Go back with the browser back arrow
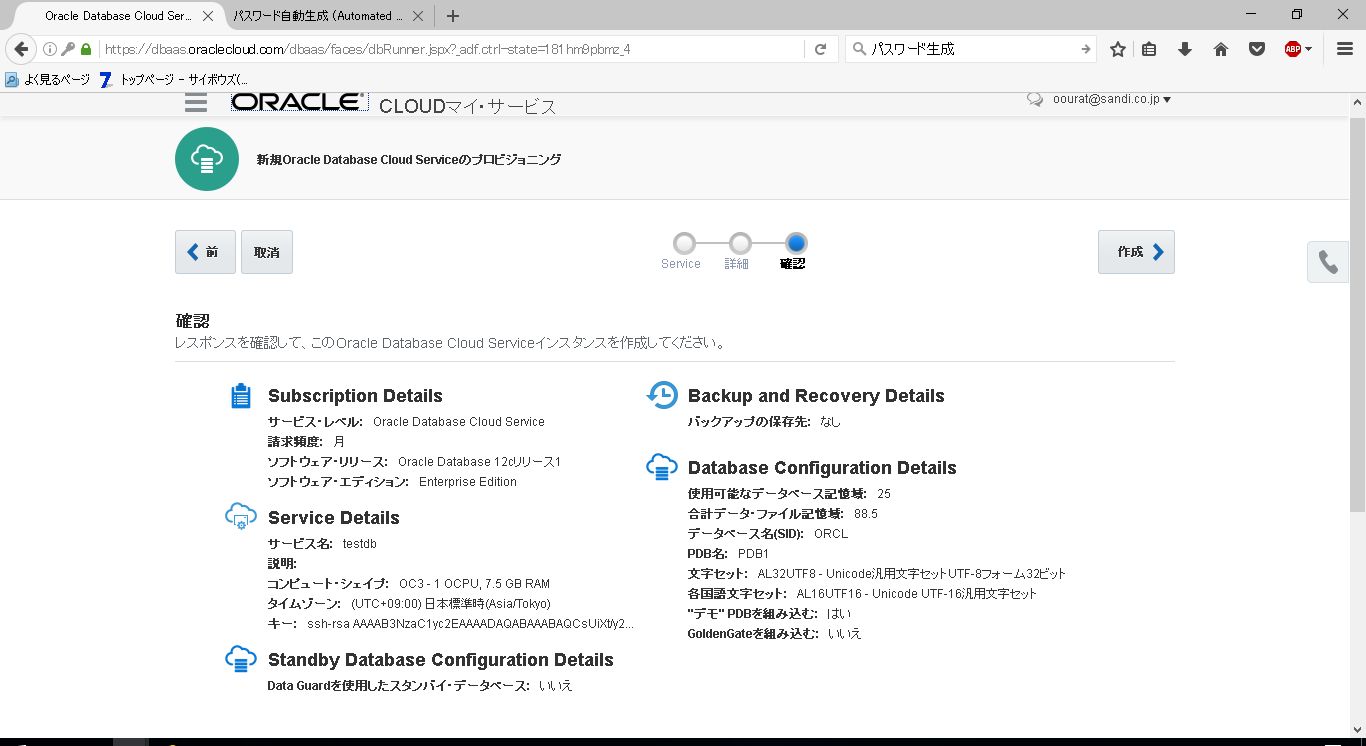 coord(21,49)
